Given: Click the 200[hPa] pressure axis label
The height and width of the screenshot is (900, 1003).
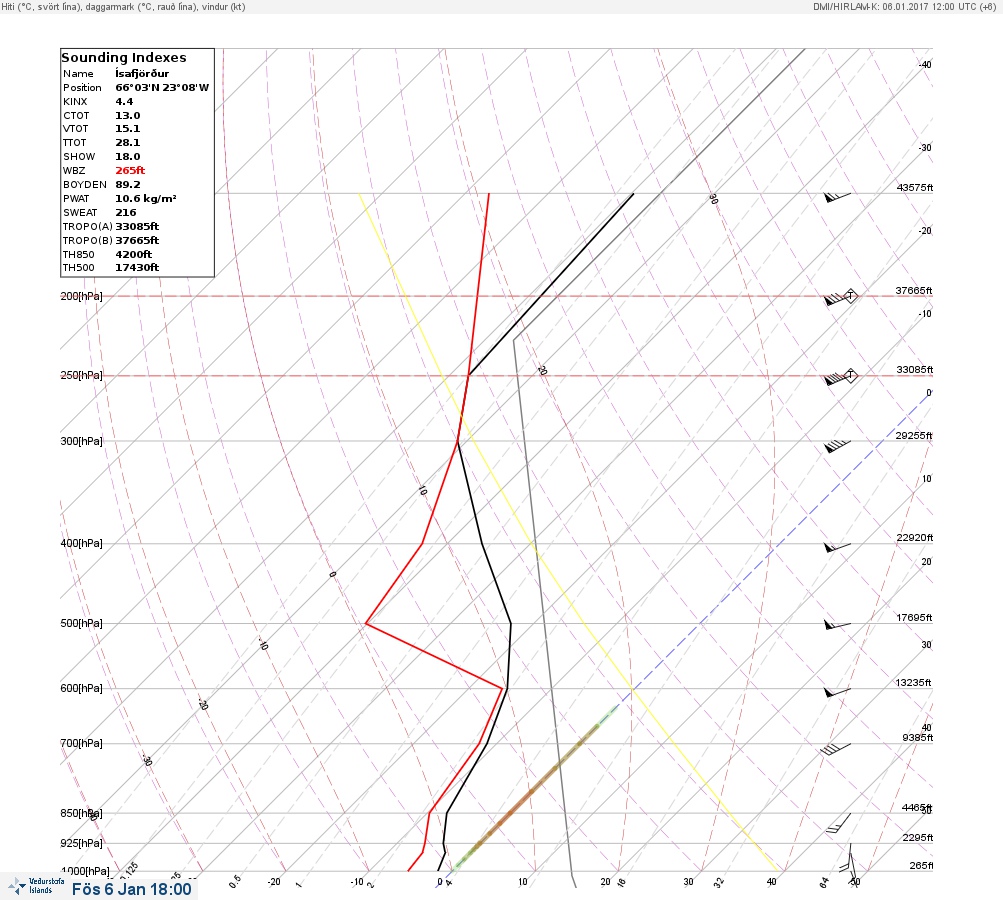Looking at the screenshot, I should point(81,296).
